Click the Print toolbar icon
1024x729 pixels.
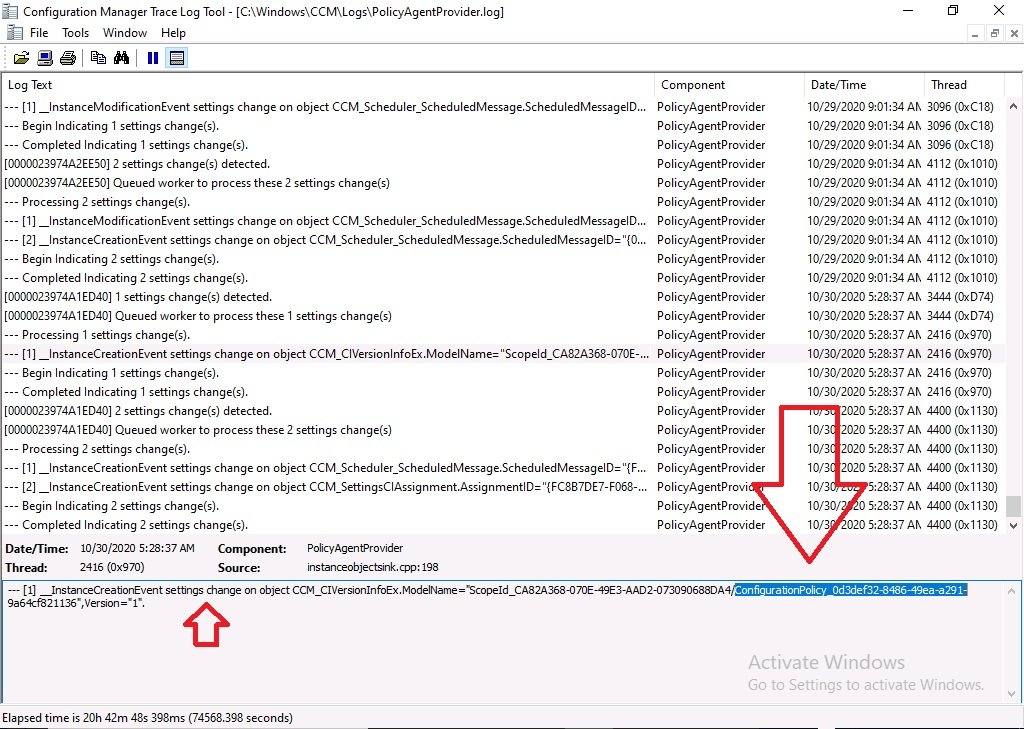point(68,58)
